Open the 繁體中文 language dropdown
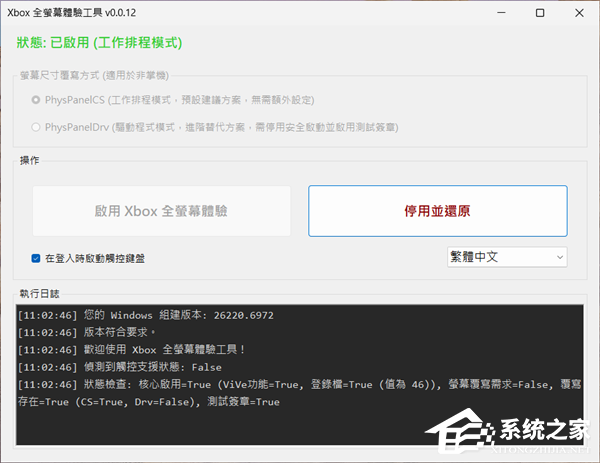This screenshot has height=463, width=600. tap(507, 257)
